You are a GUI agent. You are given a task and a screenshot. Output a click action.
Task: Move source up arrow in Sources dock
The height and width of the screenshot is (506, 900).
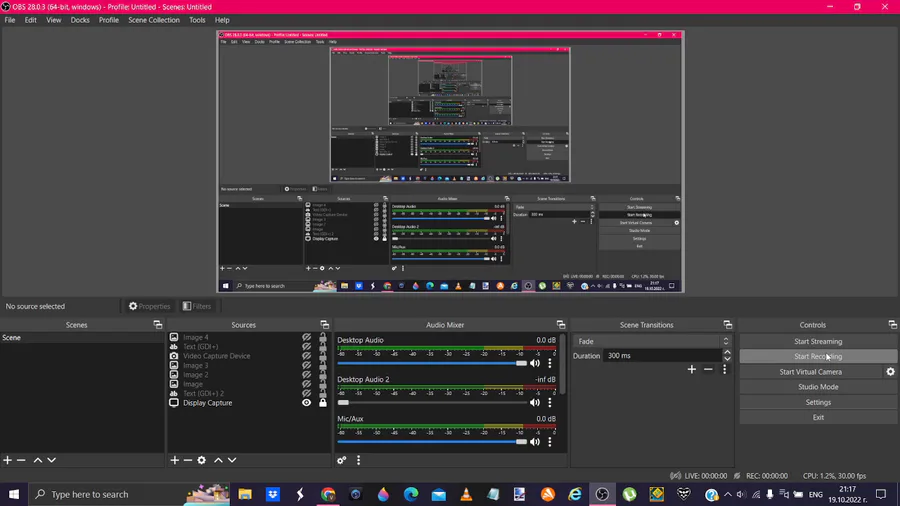pos(218,460)
